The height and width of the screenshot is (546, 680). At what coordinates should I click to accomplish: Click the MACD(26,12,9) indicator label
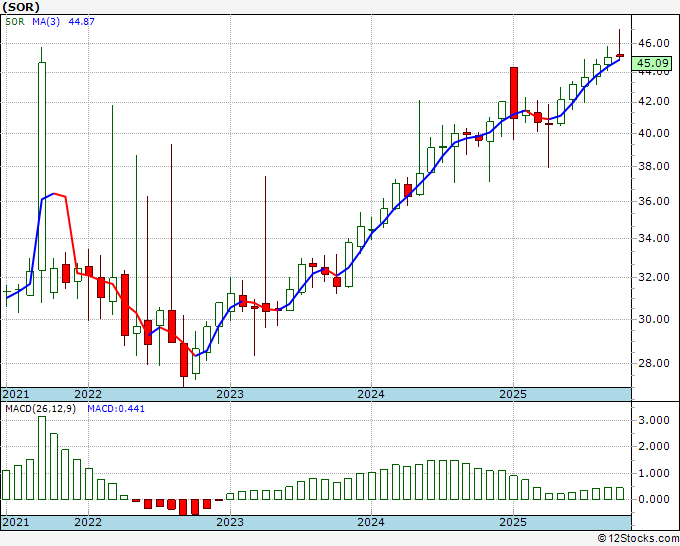40,409
